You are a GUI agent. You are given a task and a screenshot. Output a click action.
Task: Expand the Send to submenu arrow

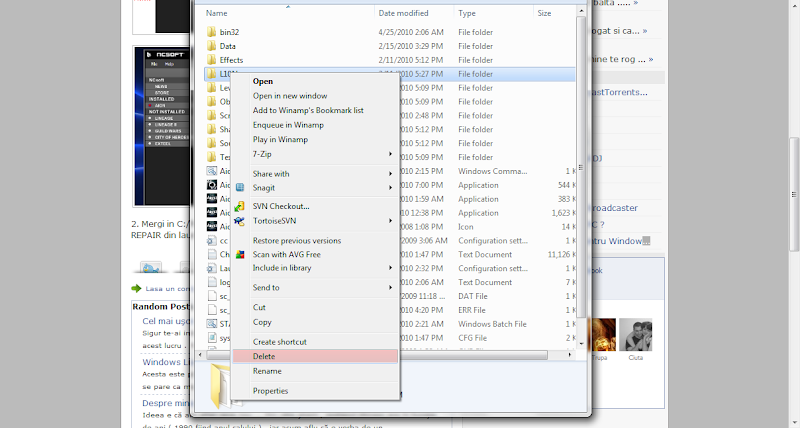click(390, 288)
